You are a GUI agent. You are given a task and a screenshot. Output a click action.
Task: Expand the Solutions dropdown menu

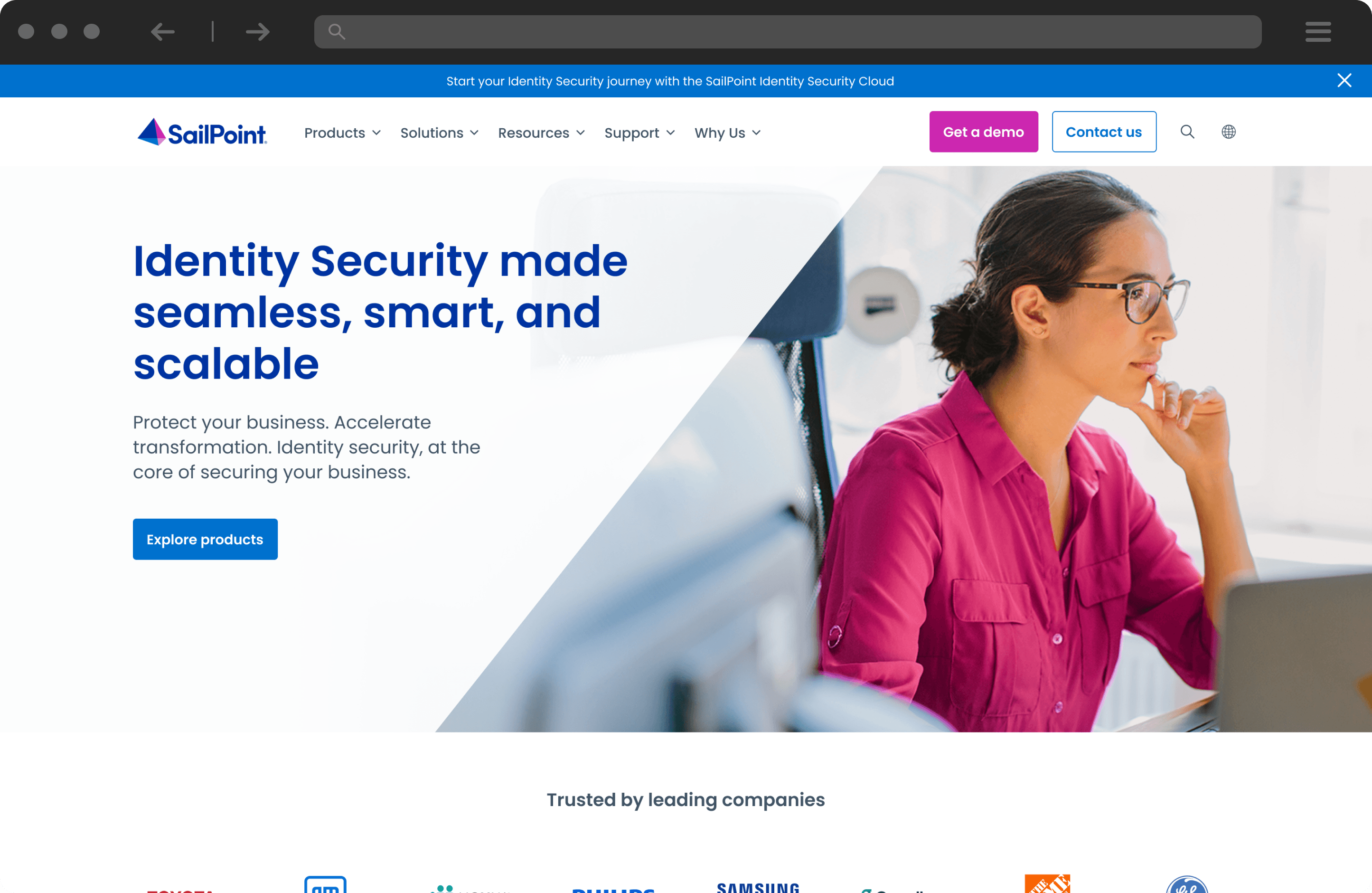(x=439, y=132)
